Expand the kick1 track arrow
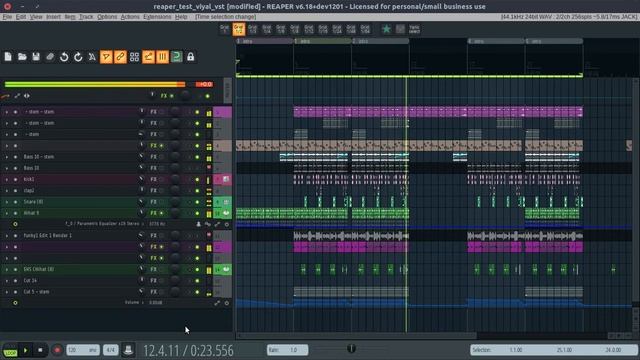The height and width of the screenshot is (360, 640). click(6, 180)
